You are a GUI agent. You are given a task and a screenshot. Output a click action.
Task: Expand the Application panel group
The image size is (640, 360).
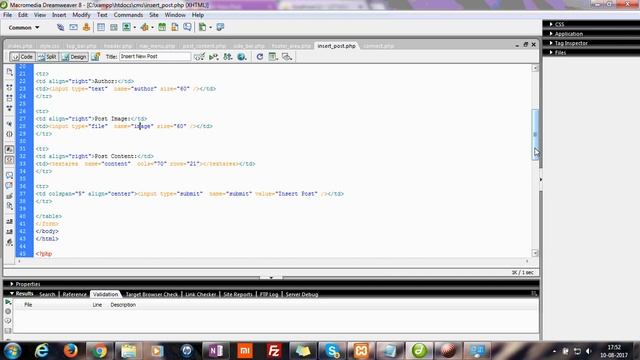pos(551,34)
